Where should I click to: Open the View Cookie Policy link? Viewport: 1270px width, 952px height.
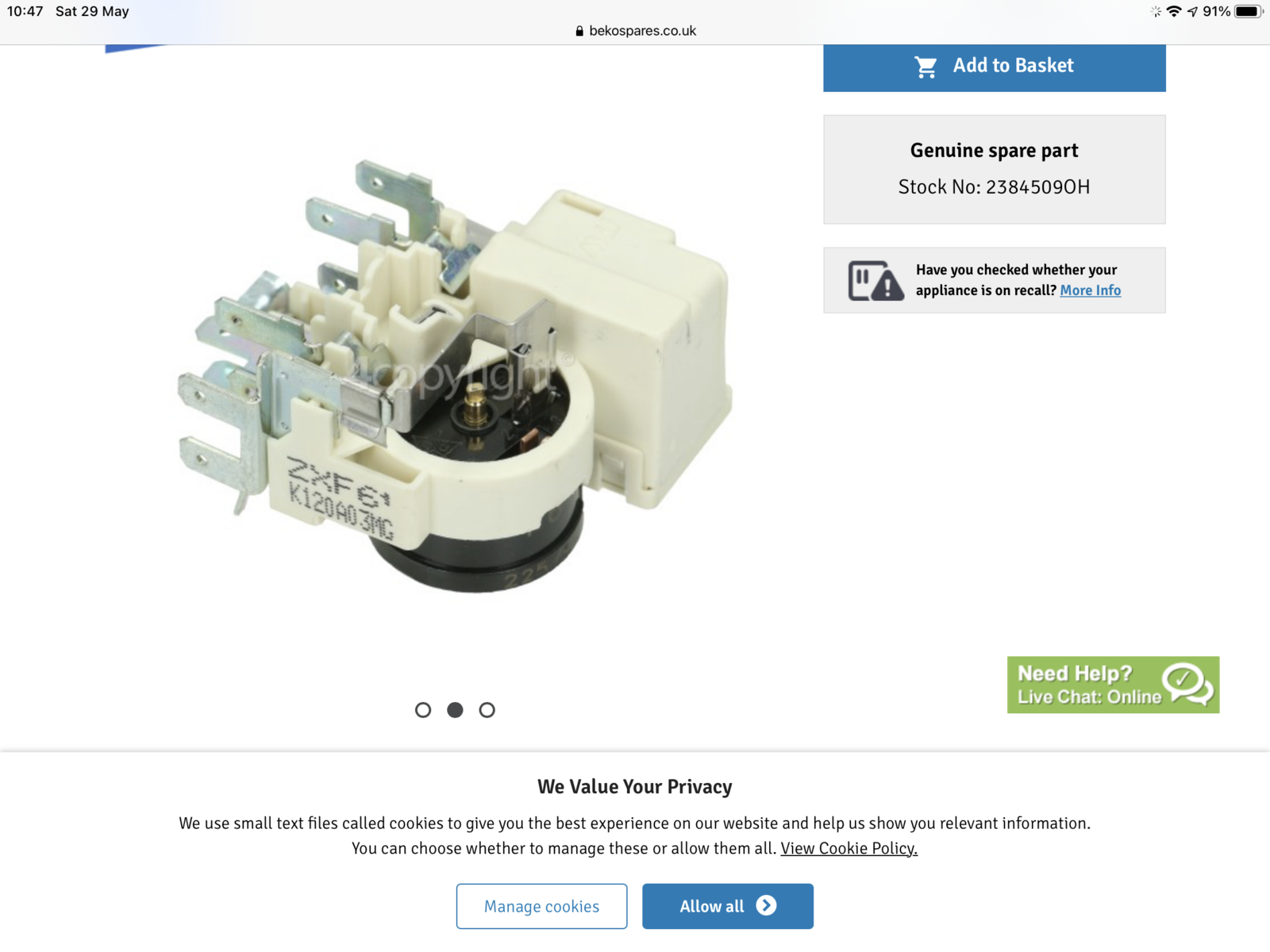(849, 848)
